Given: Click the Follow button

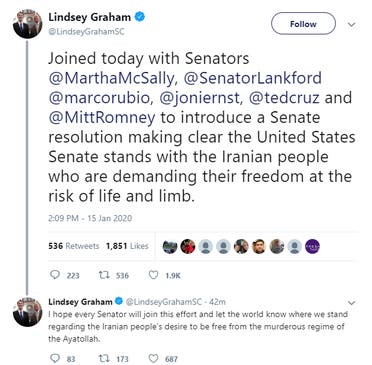Looking at the screenshot, I should [x=303, y=24].
